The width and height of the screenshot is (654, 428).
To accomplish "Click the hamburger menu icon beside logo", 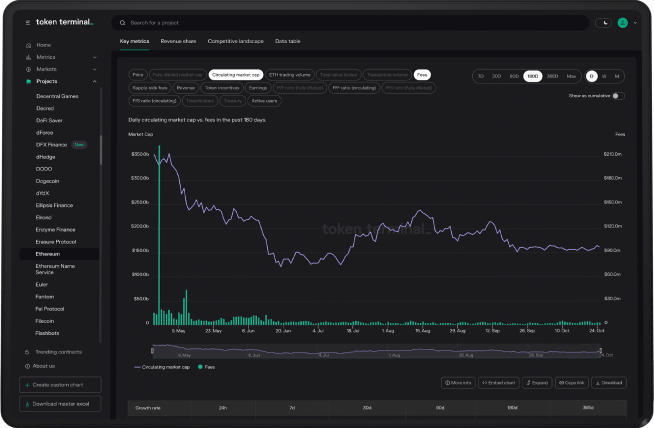I will [27, 21].
